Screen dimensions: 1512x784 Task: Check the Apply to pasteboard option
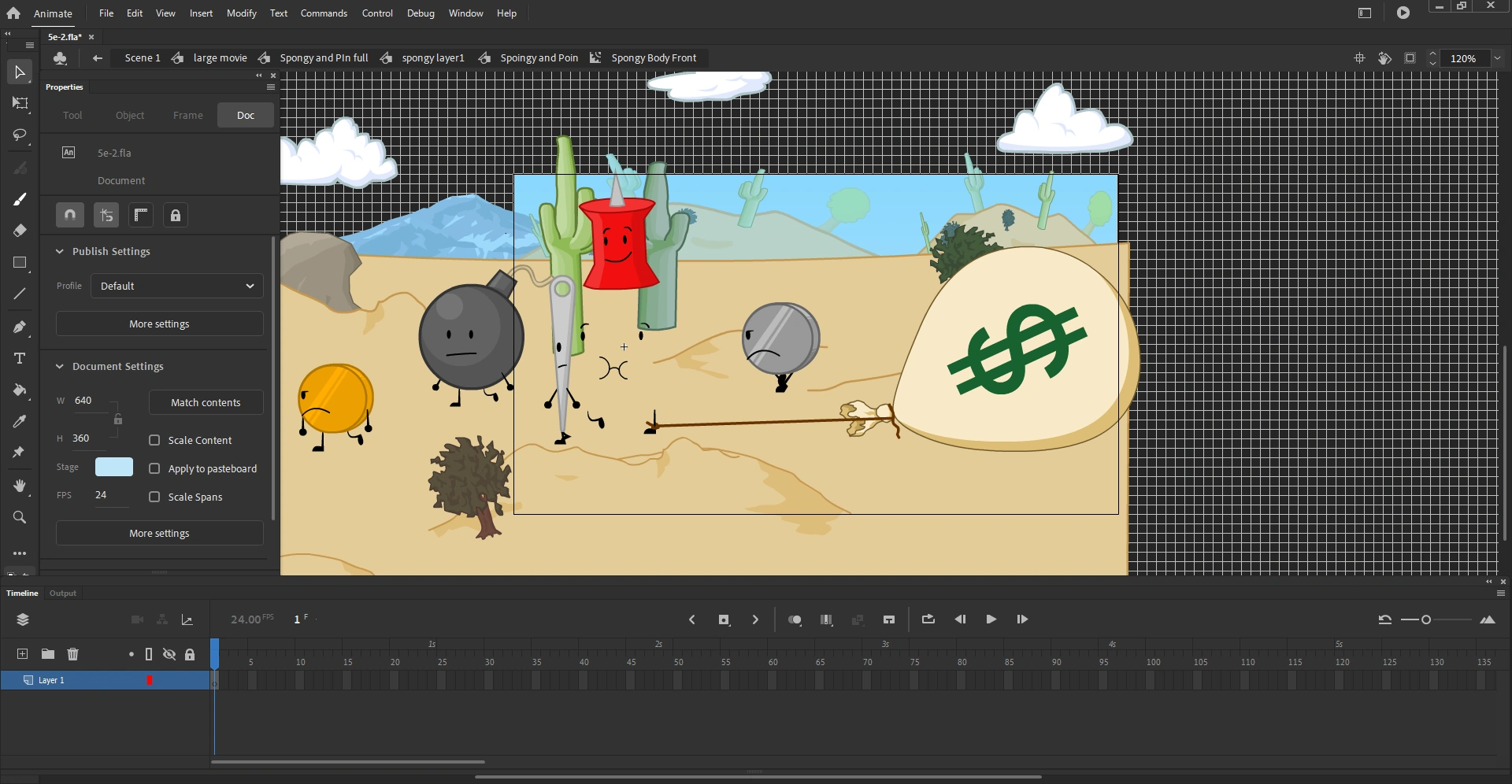point(154,468)
